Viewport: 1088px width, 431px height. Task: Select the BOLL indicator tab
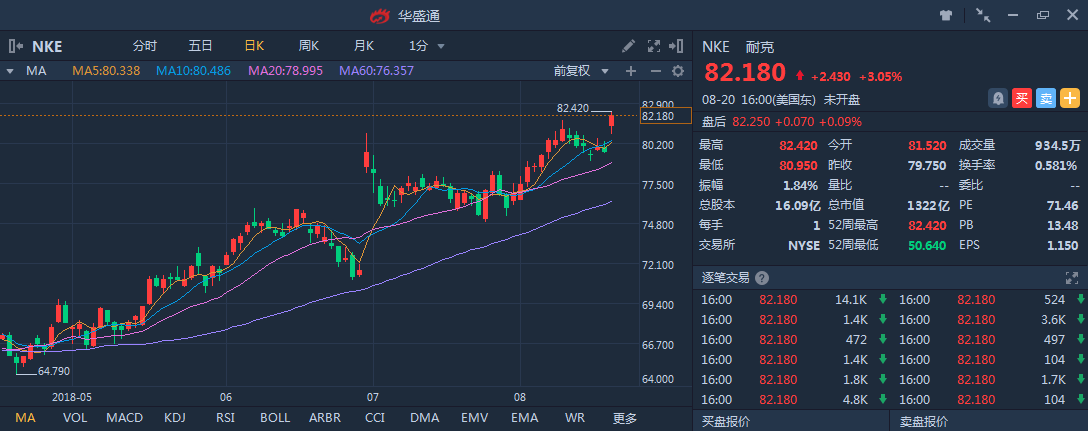click(275, 418)
